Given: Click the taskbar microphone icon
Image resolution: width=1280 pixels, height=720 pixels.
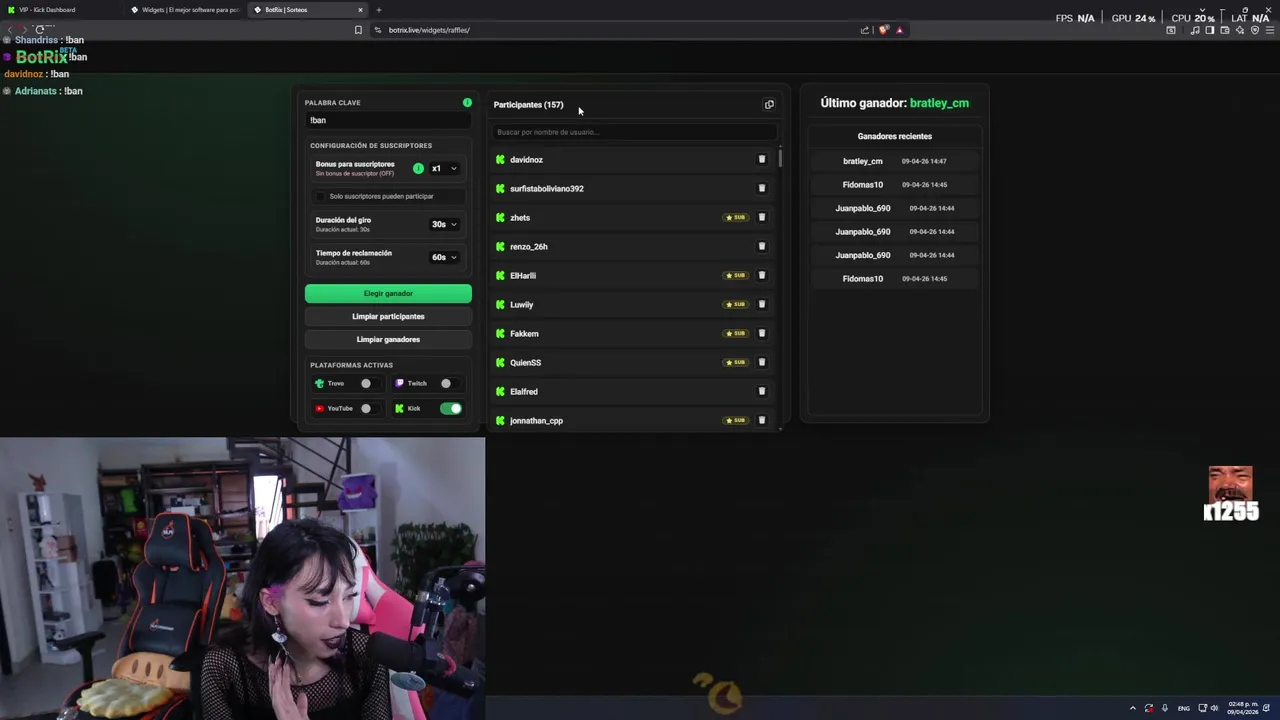Looking at the screenshot, I should tap(1165, 708).
